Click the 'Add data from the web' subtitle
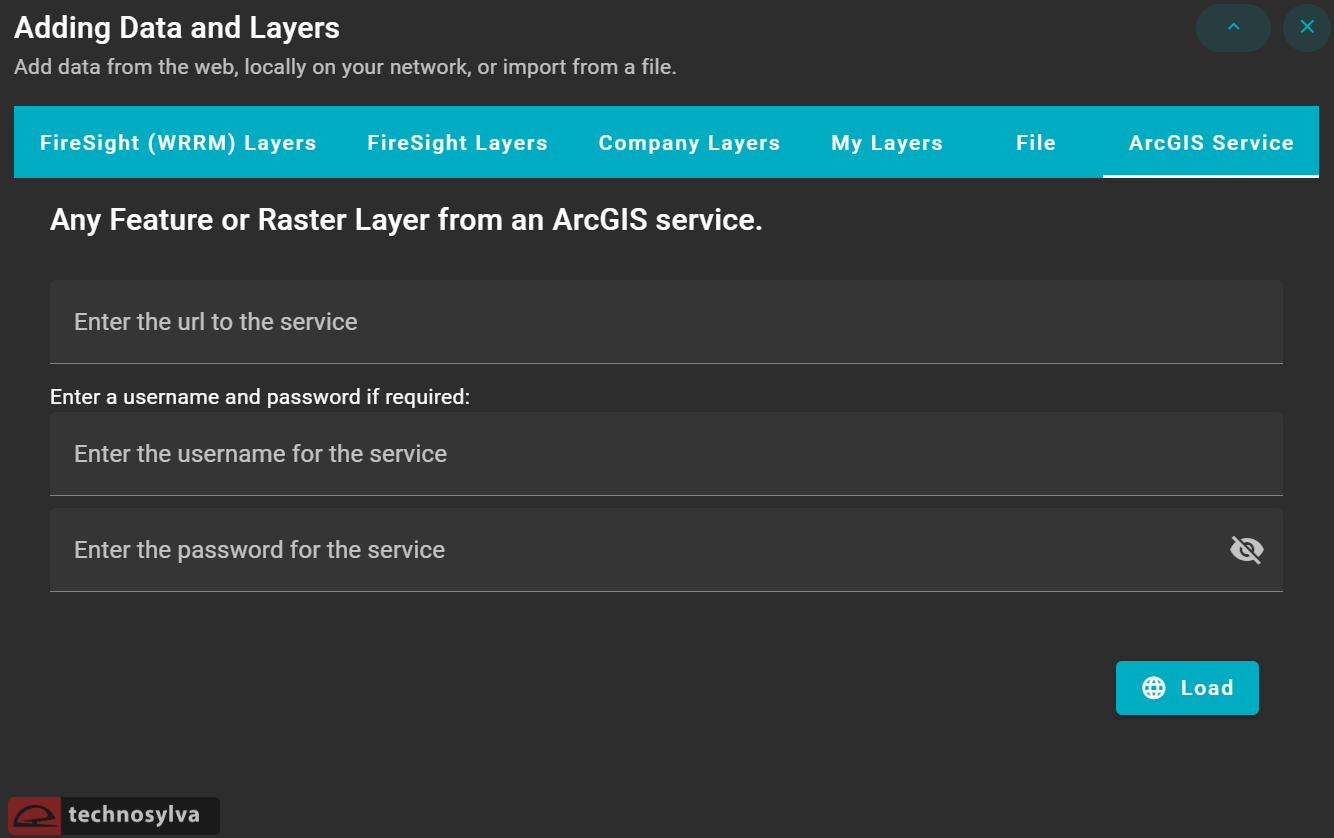 (345, 68)
